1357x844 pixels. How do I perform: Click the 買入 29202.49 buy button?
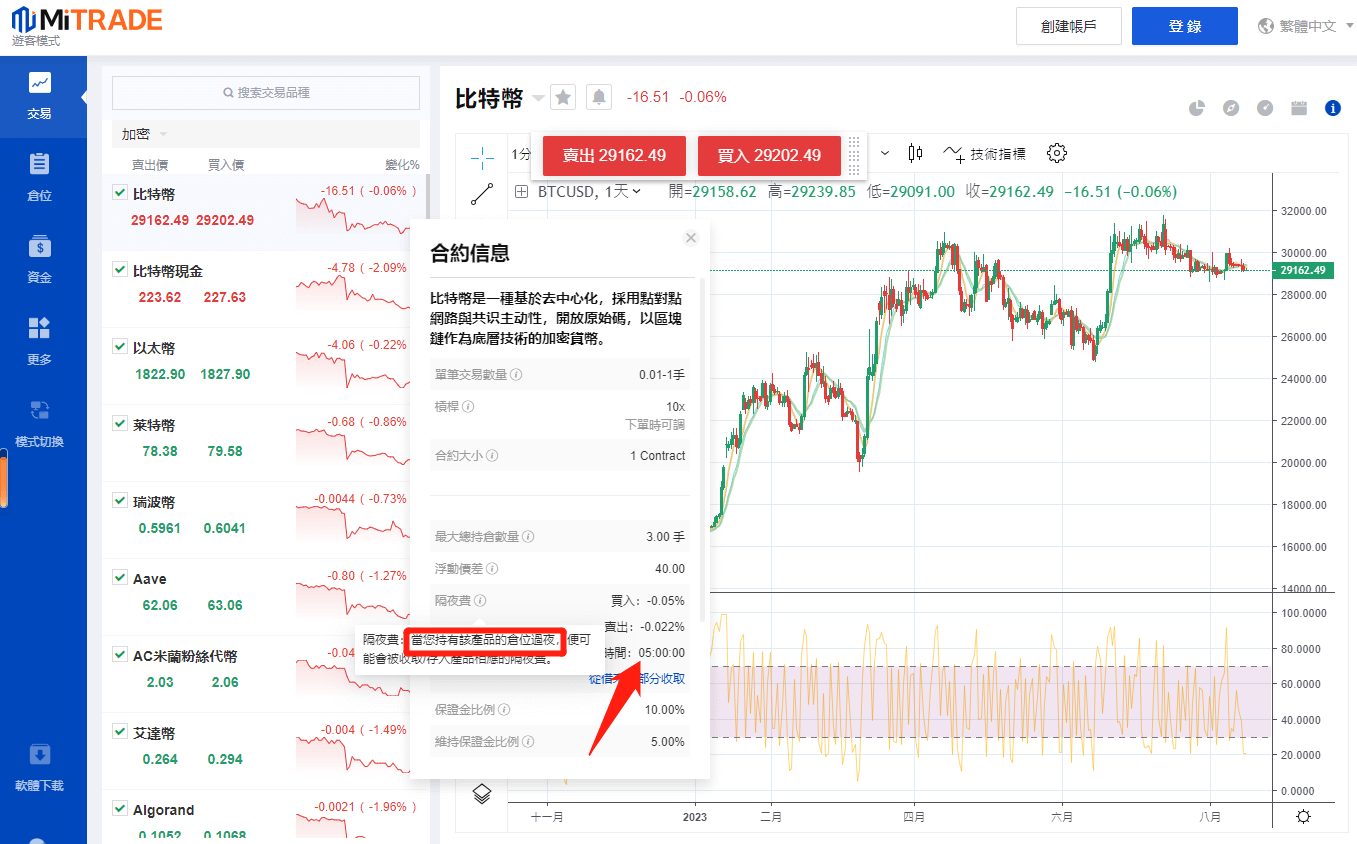point(769,155)
